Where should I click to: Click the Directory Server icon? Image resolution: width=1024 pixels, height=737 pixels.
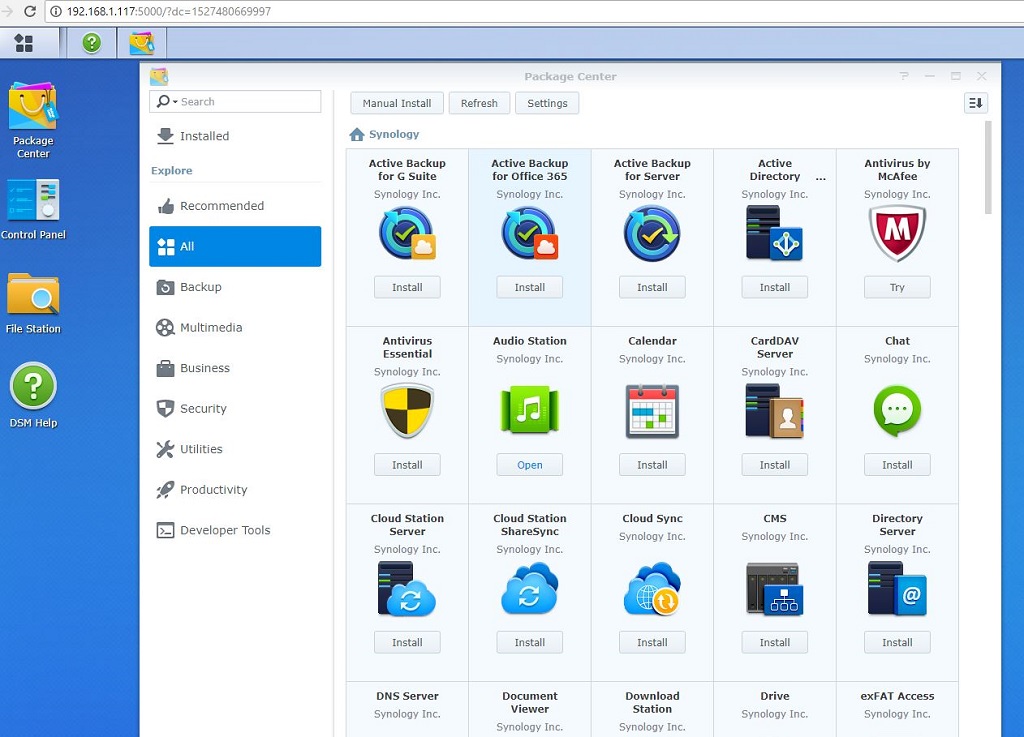click(x=897, y=589)
